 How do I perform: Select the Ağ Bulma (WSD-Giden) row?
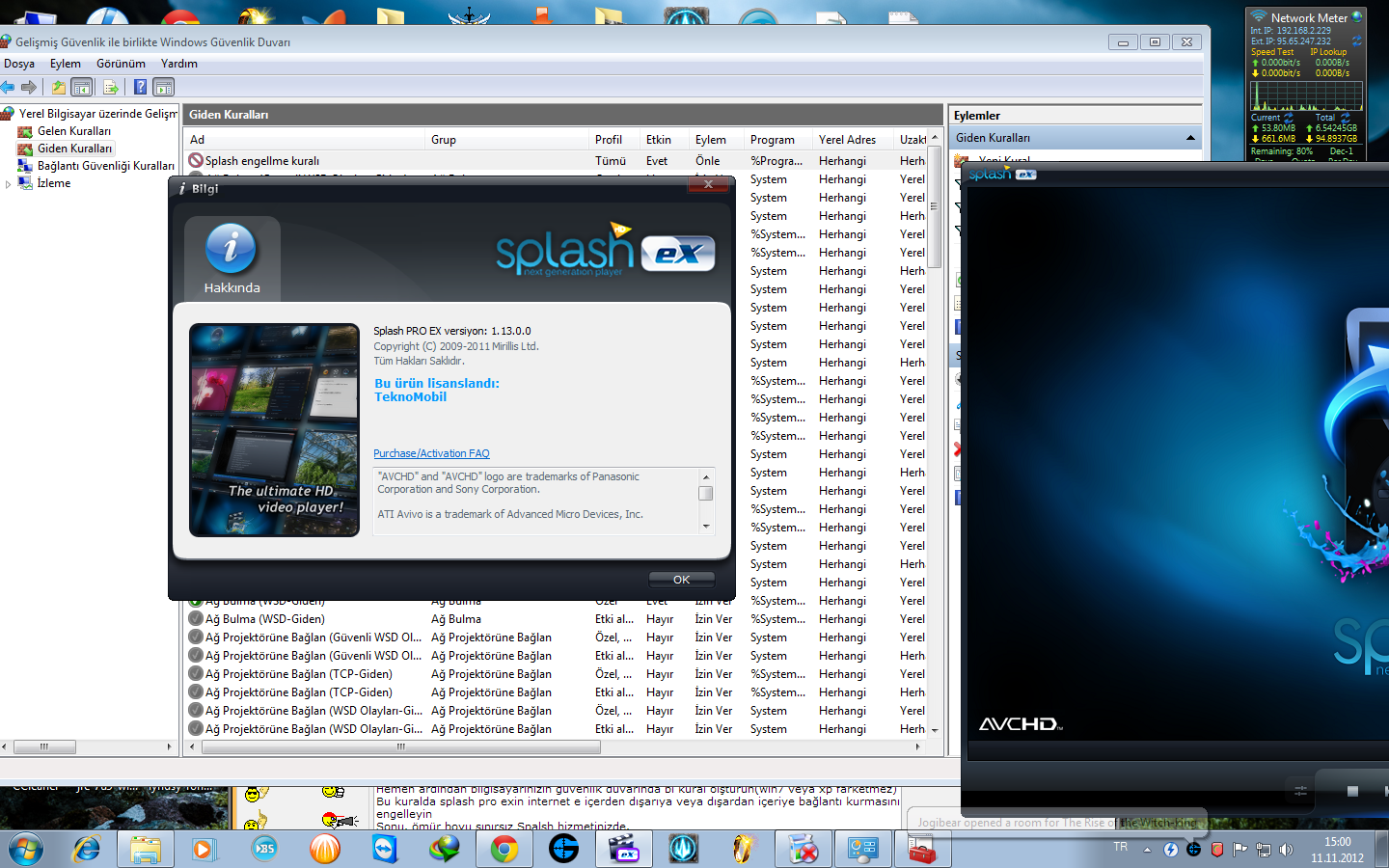click(x=557, y=619)
